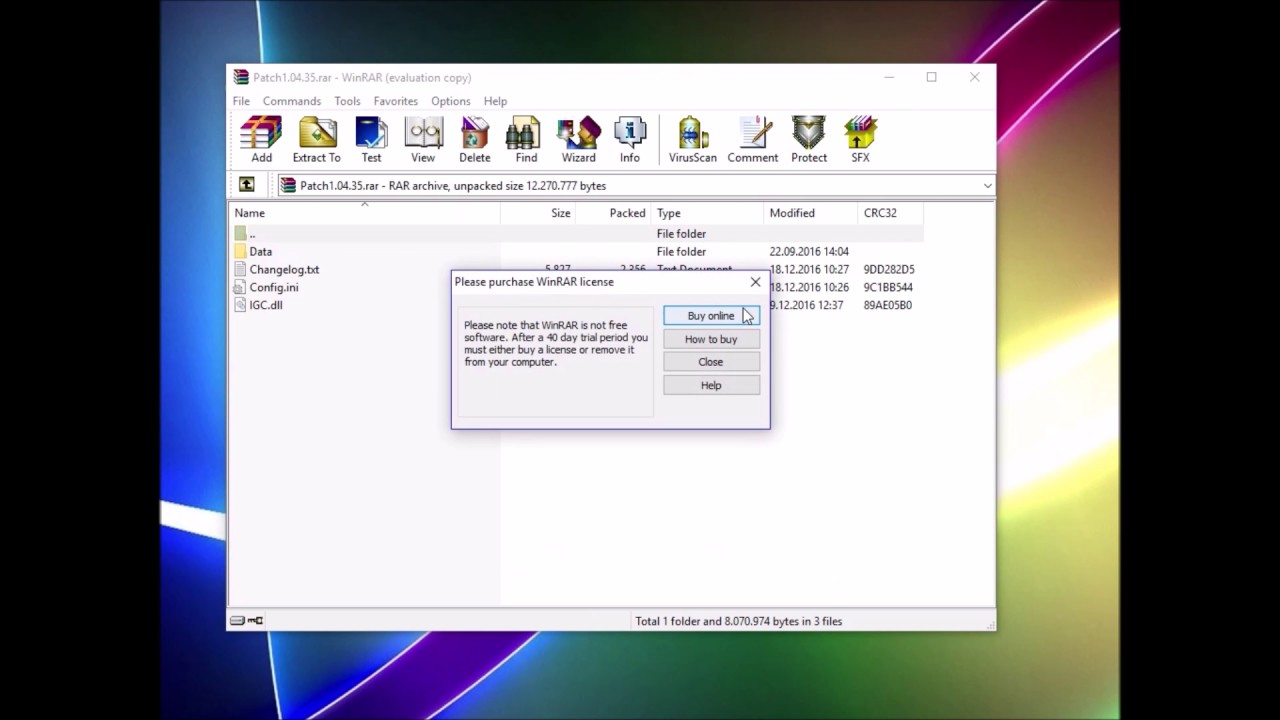Select the Data folder name
This screenshot has width=1280, height=720.
(x=261, y=252)
